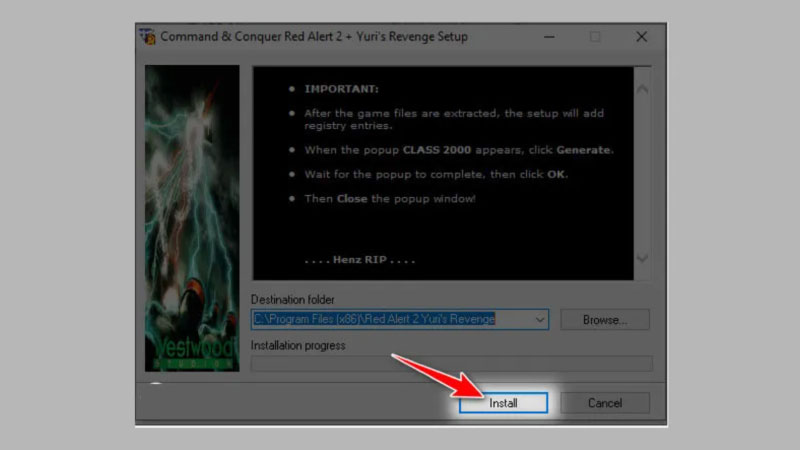Minimize the setup window
The image size is (800, 450).
tap(549, 37)
